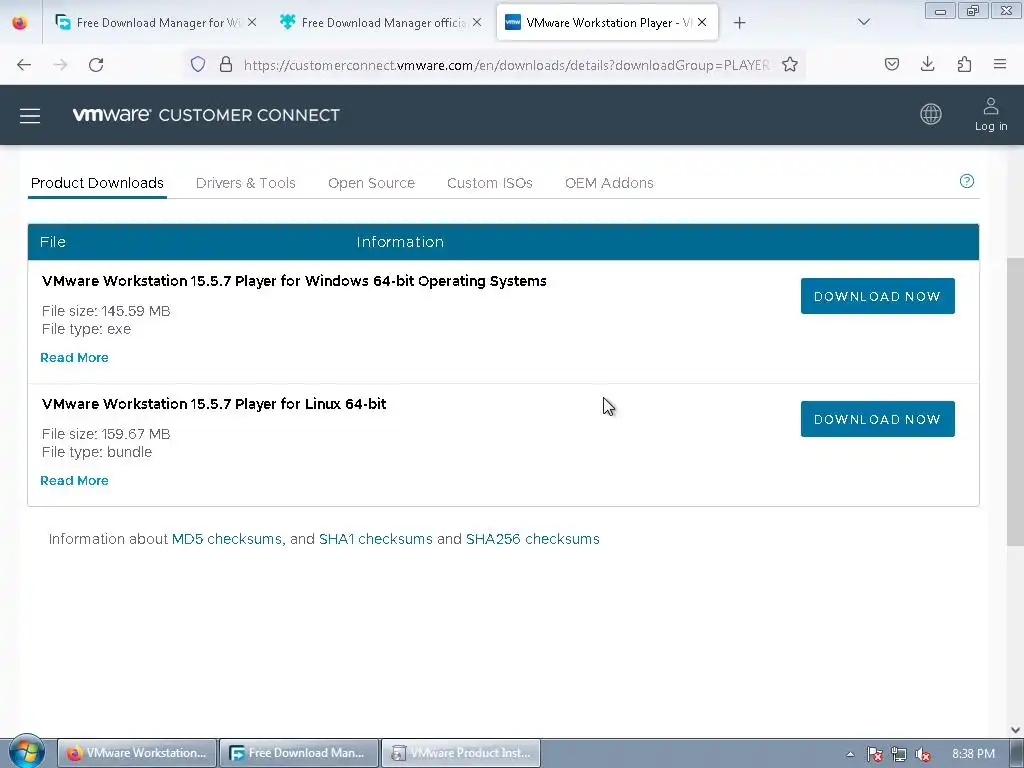
Task: Click the browser back arrow
Action: coord(24,65)
